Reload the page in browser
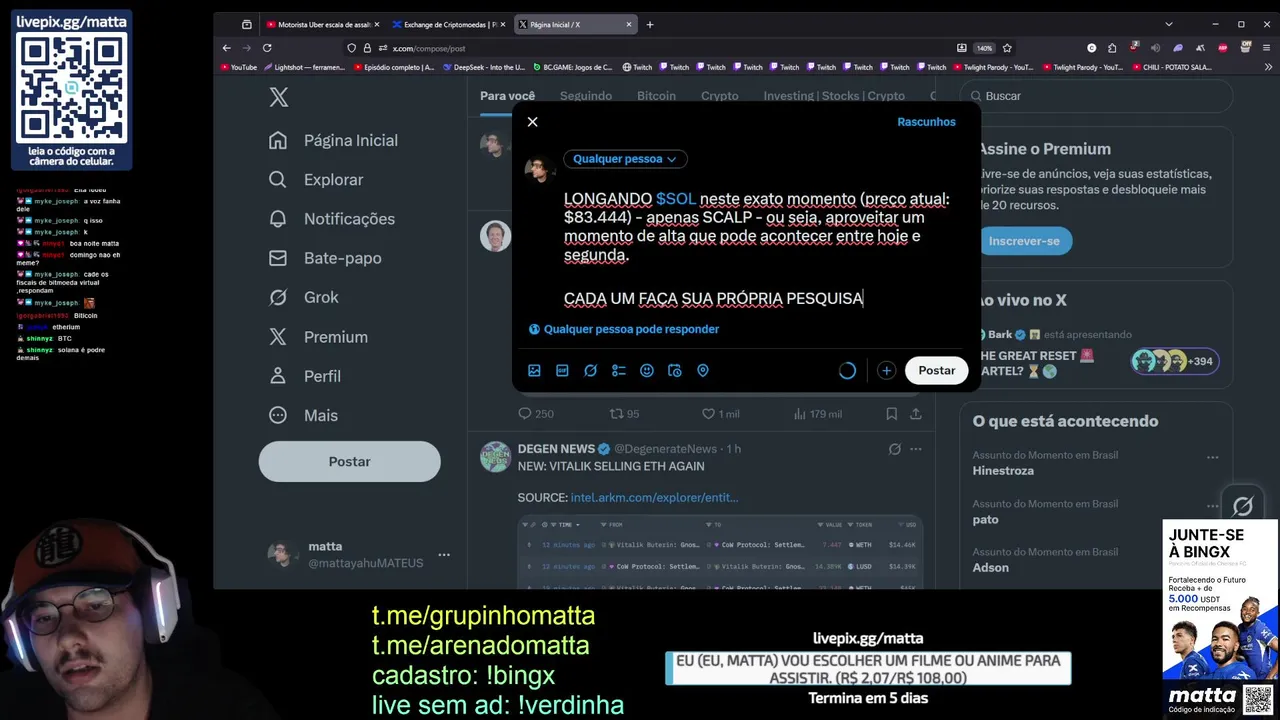This screenshot has height=720, width=1280. pyautogui.click(x=267, y=48)
